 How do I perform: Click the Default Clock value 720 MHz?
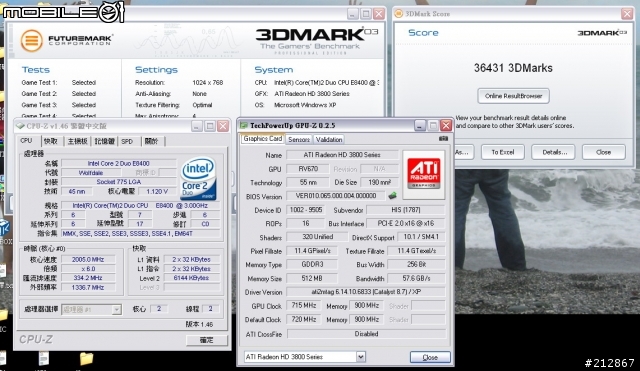click(x=304, y=320)
